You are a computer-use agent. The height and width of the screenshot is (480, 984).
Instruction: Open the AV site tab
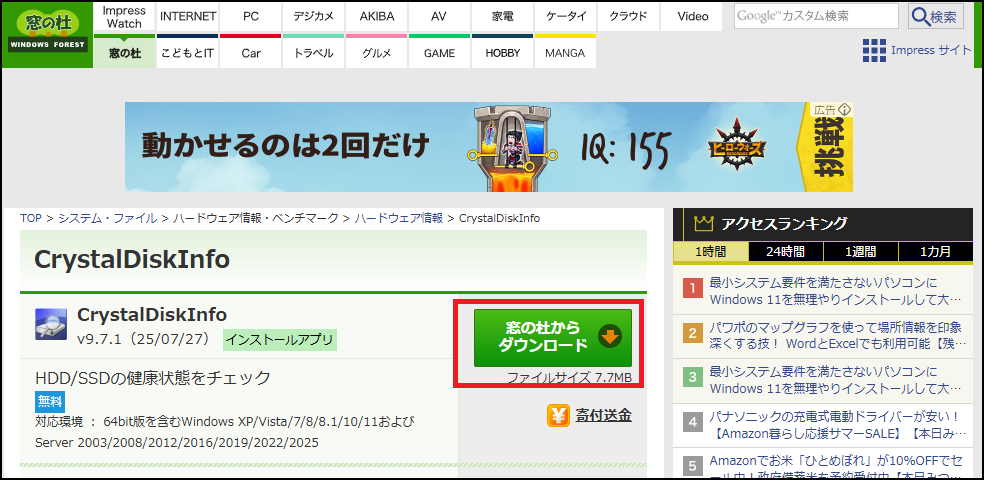[x=439, y=17]
